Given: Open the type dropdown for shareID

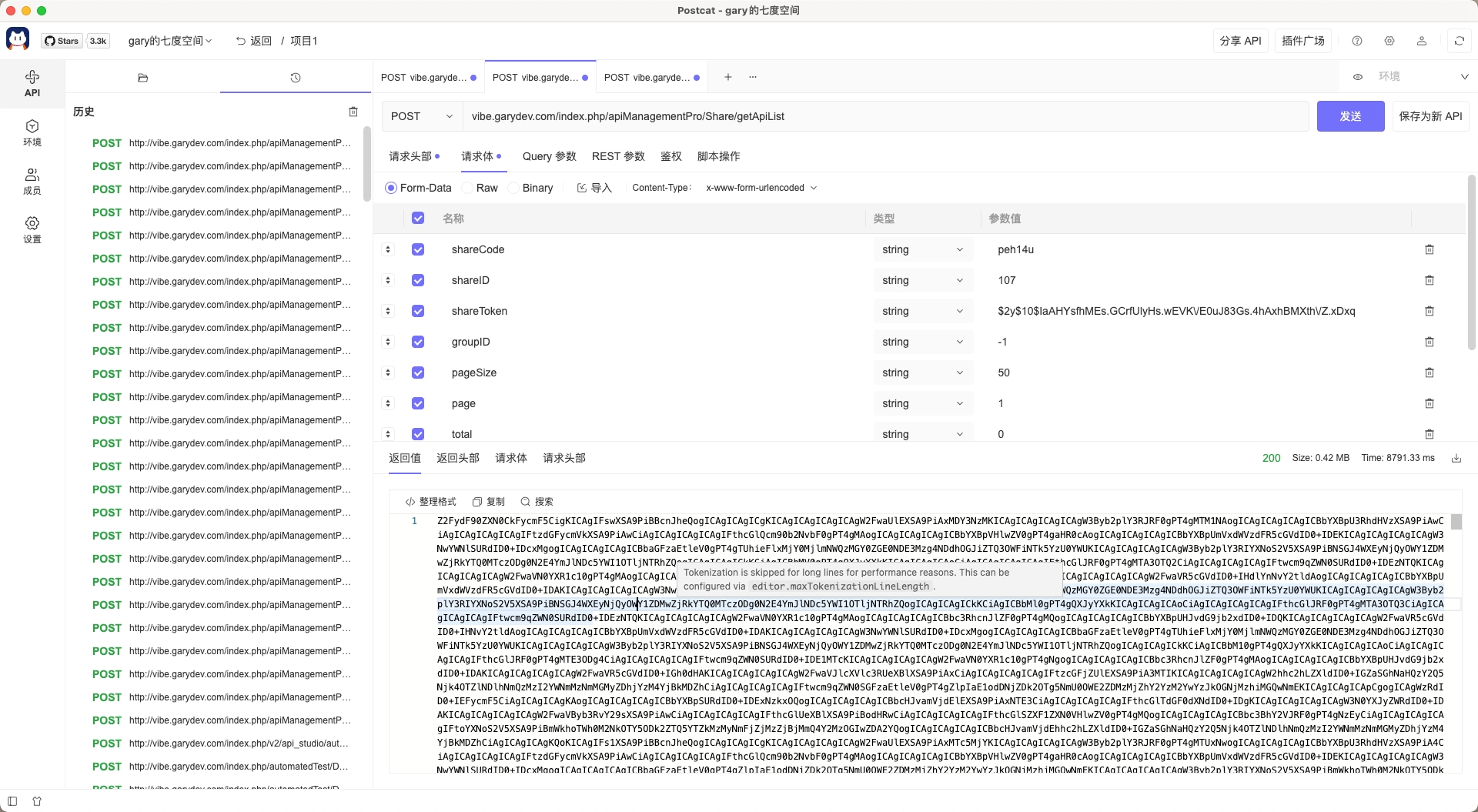Looking at the screenshot, I should coord(922,280).
